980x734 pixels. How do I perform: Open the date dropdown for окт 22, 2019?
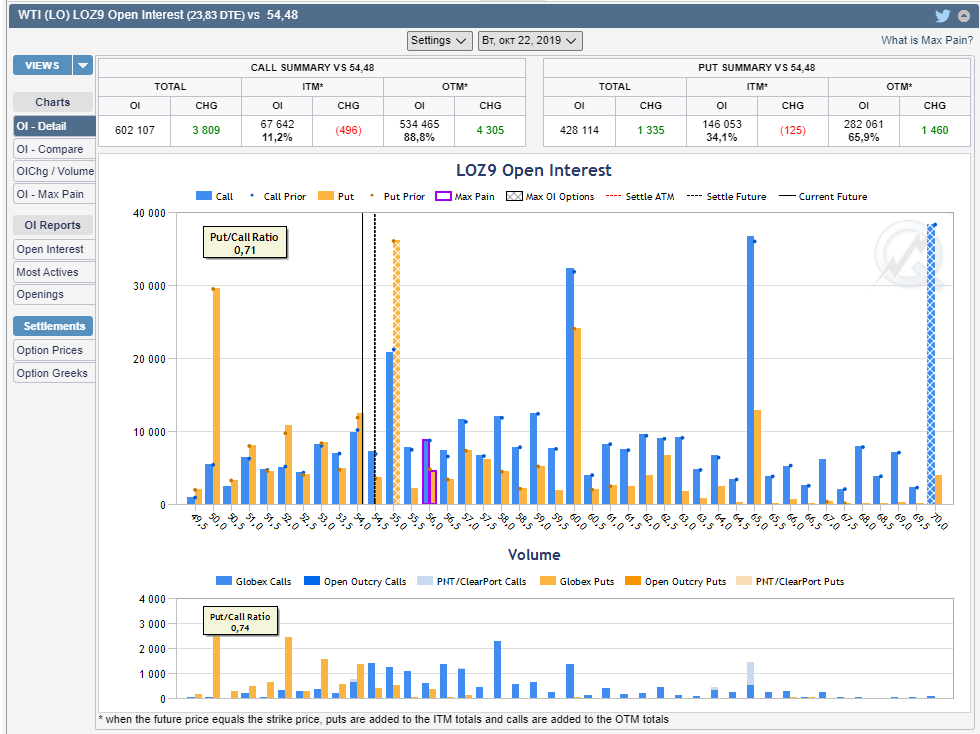click(x=530, y=41)
